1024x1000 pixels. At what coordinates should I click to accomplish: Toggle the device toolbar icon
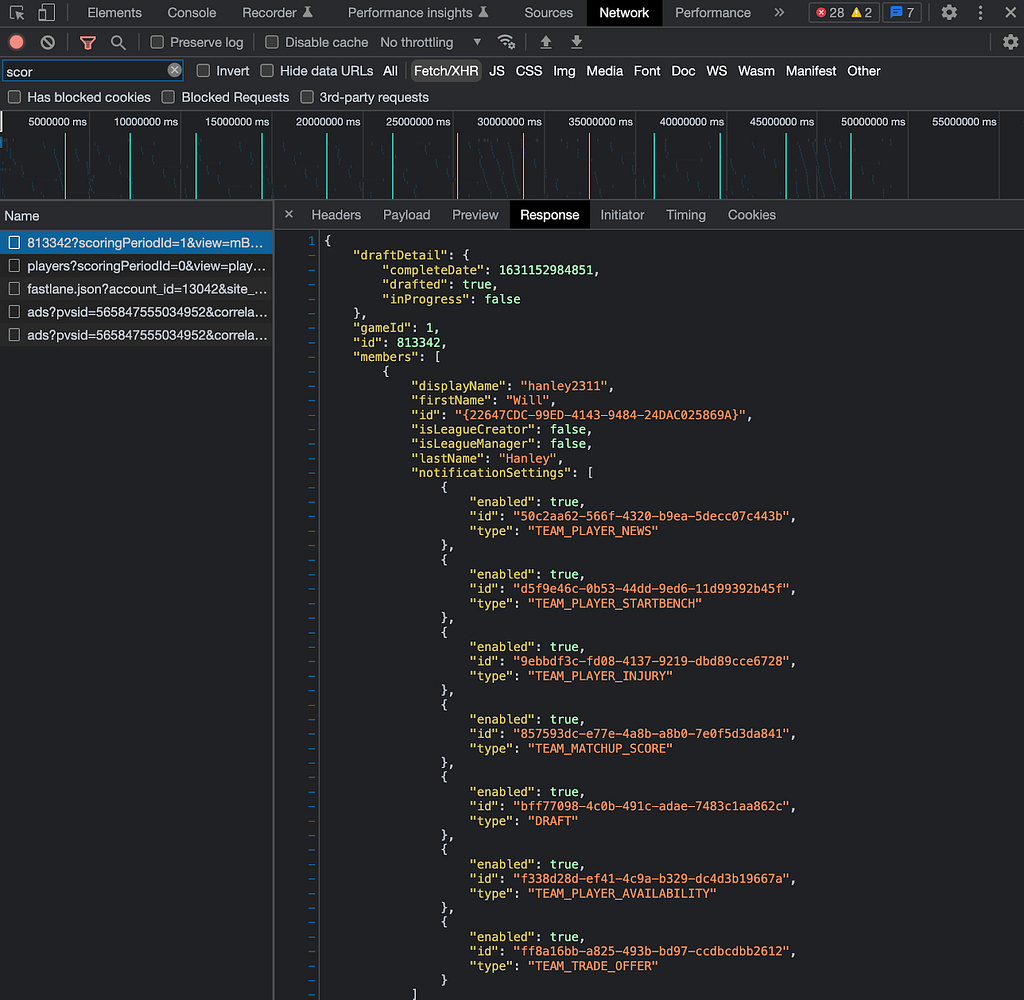[46, 12]
